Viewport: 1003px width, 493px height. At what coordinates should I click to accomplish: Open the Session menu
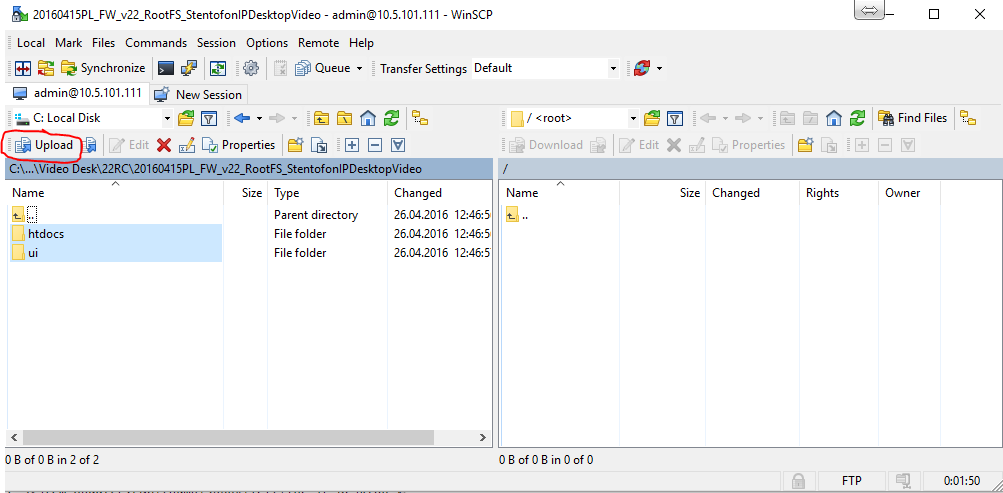[216, 43]
